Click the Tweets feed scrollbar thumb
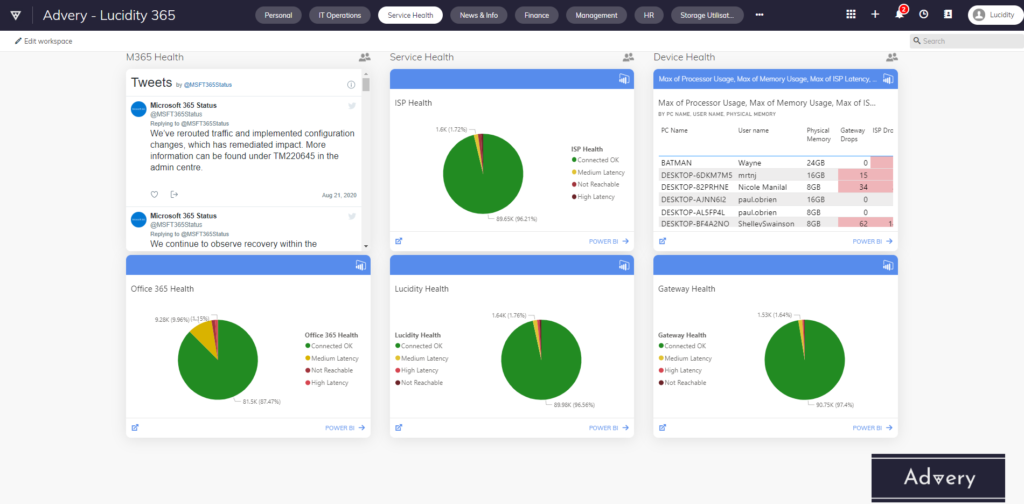Image resolution: width=1024 pixels, height=504 pixels. click(366, 85)
